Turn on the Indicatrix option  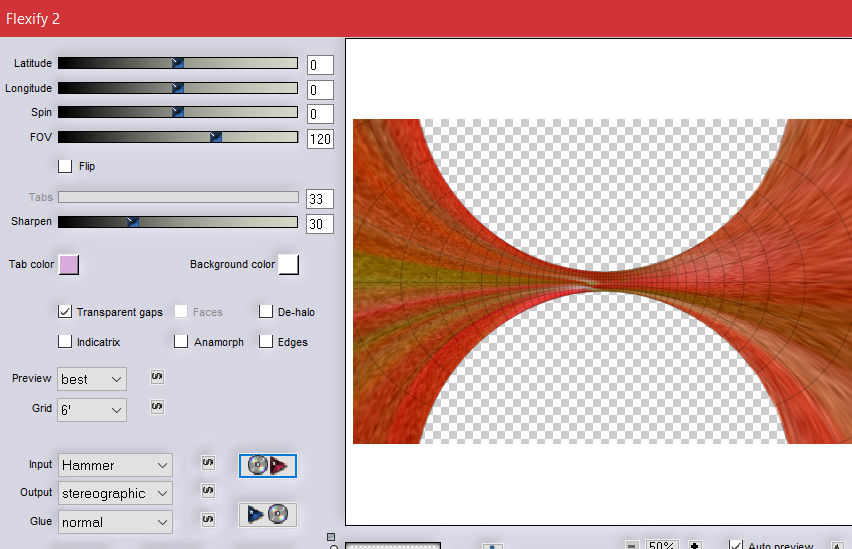click(x=65, y=341)
